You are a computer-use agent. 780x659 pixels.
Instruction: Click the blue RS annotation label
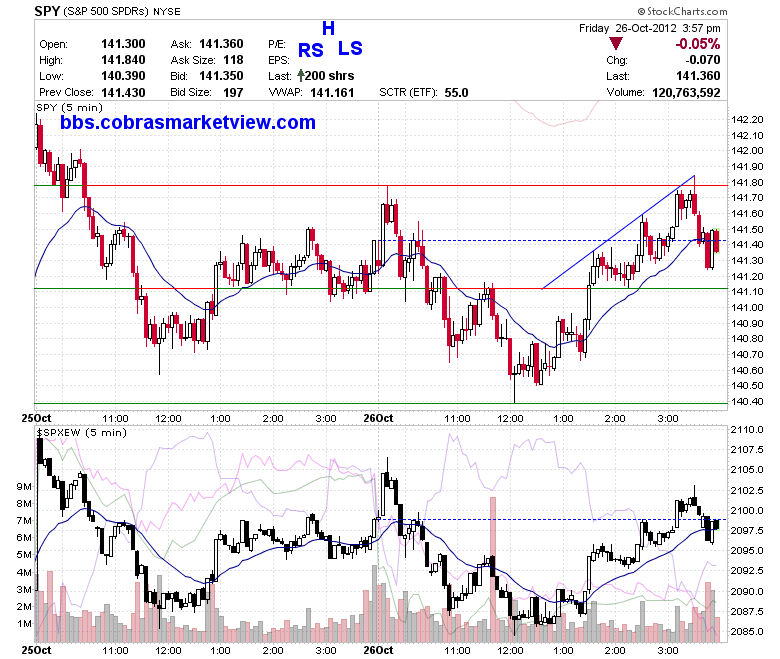tap(310, 50)
